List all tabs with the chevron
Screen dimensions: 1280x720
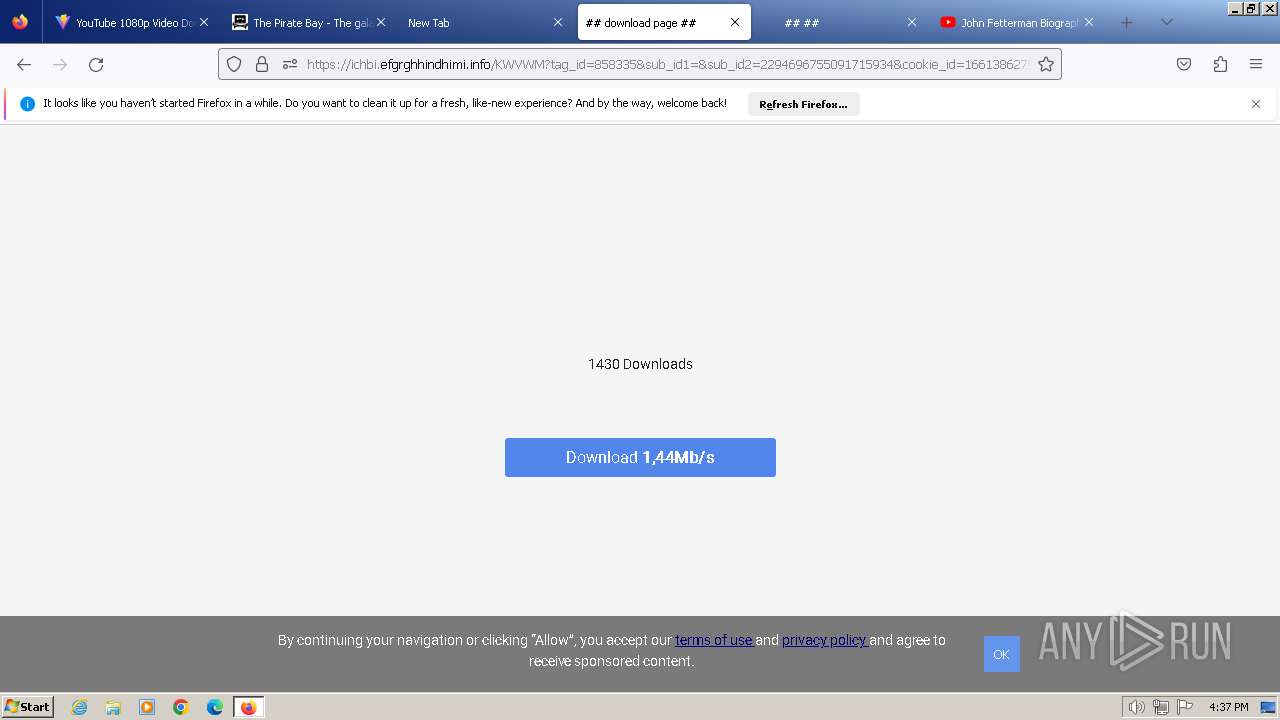1166,22
